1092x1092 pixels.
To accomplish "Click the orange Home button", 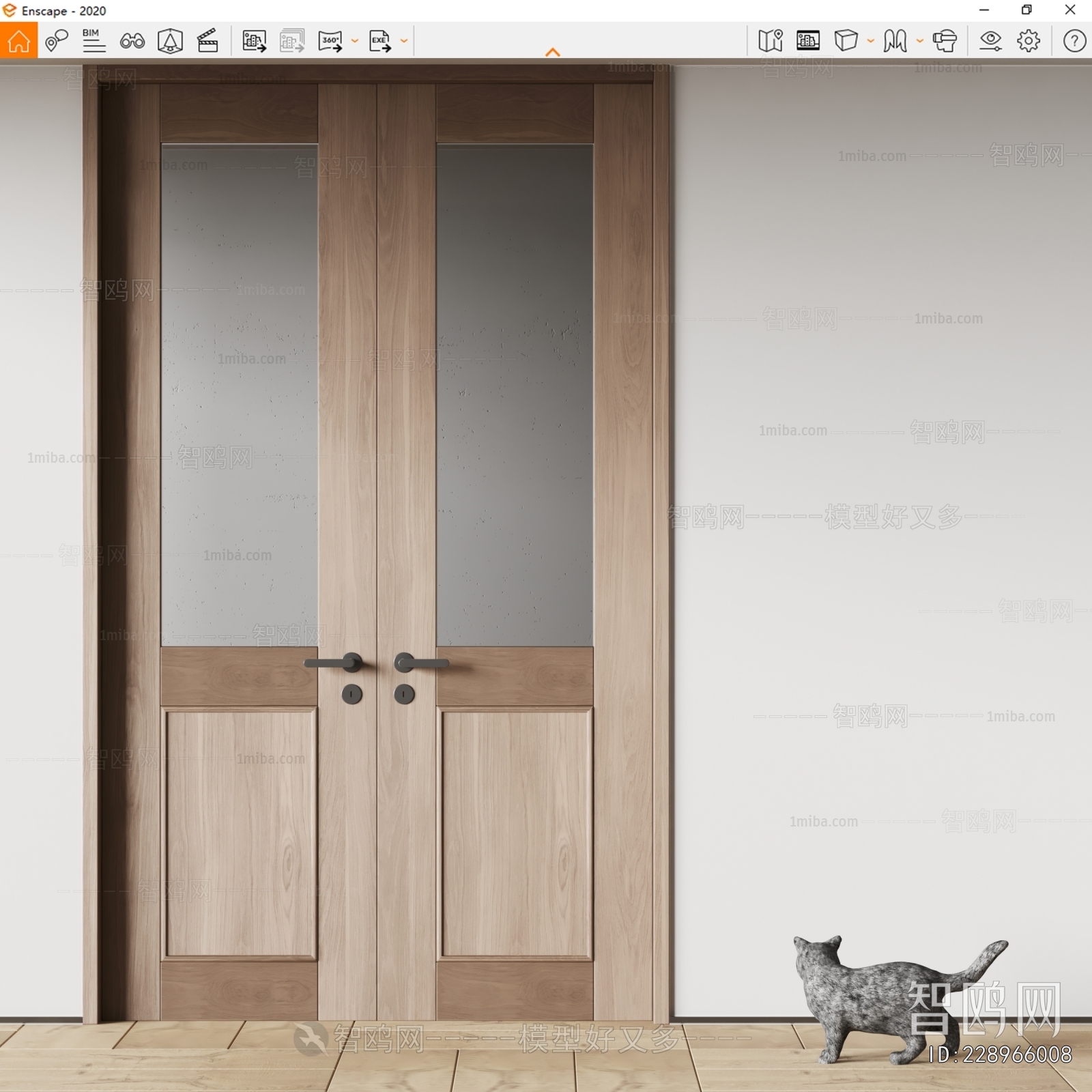I will [x=18, y=41].
